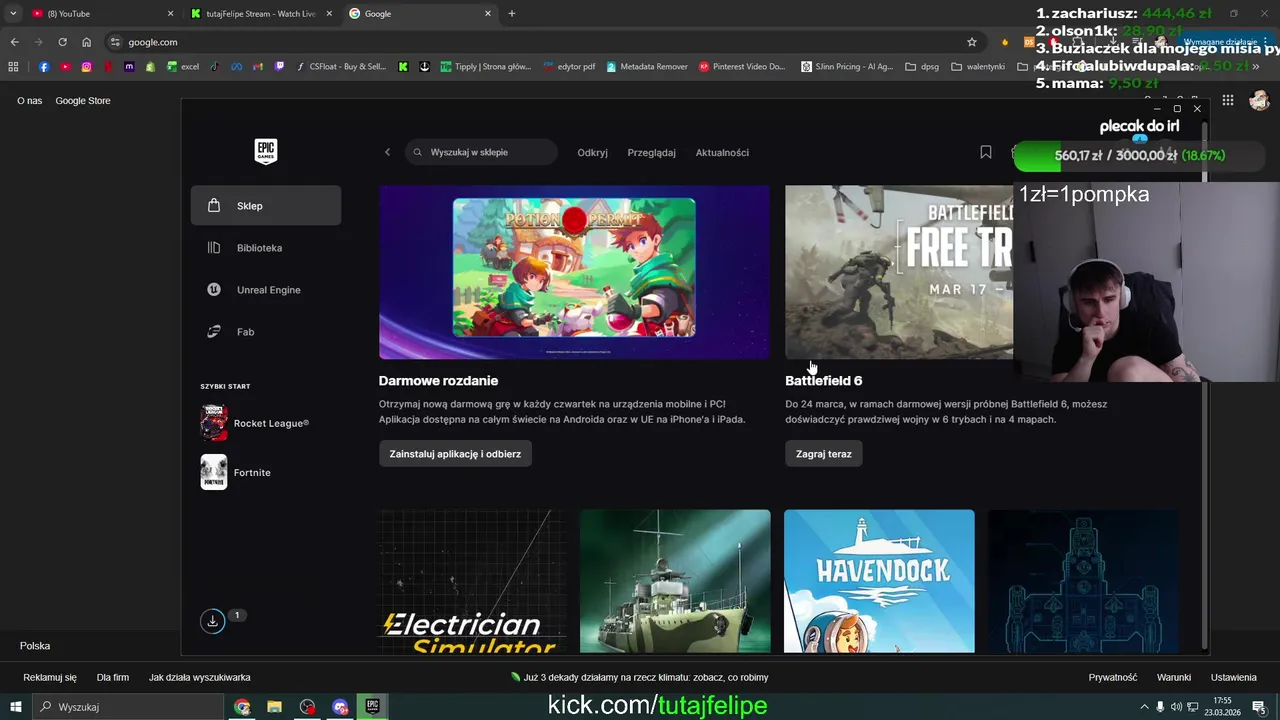
Task: Switch to the Aktualności tab
Action: 722,152
